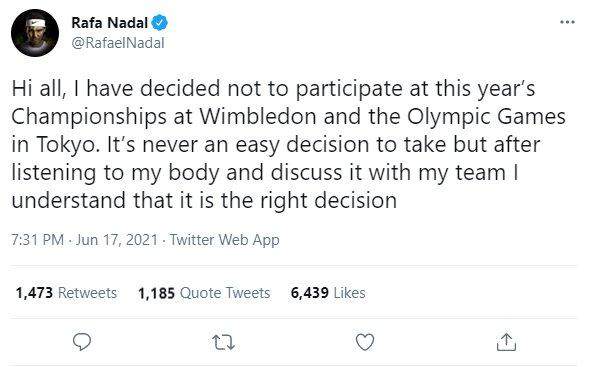Open the share tweet upload icon

506,342
